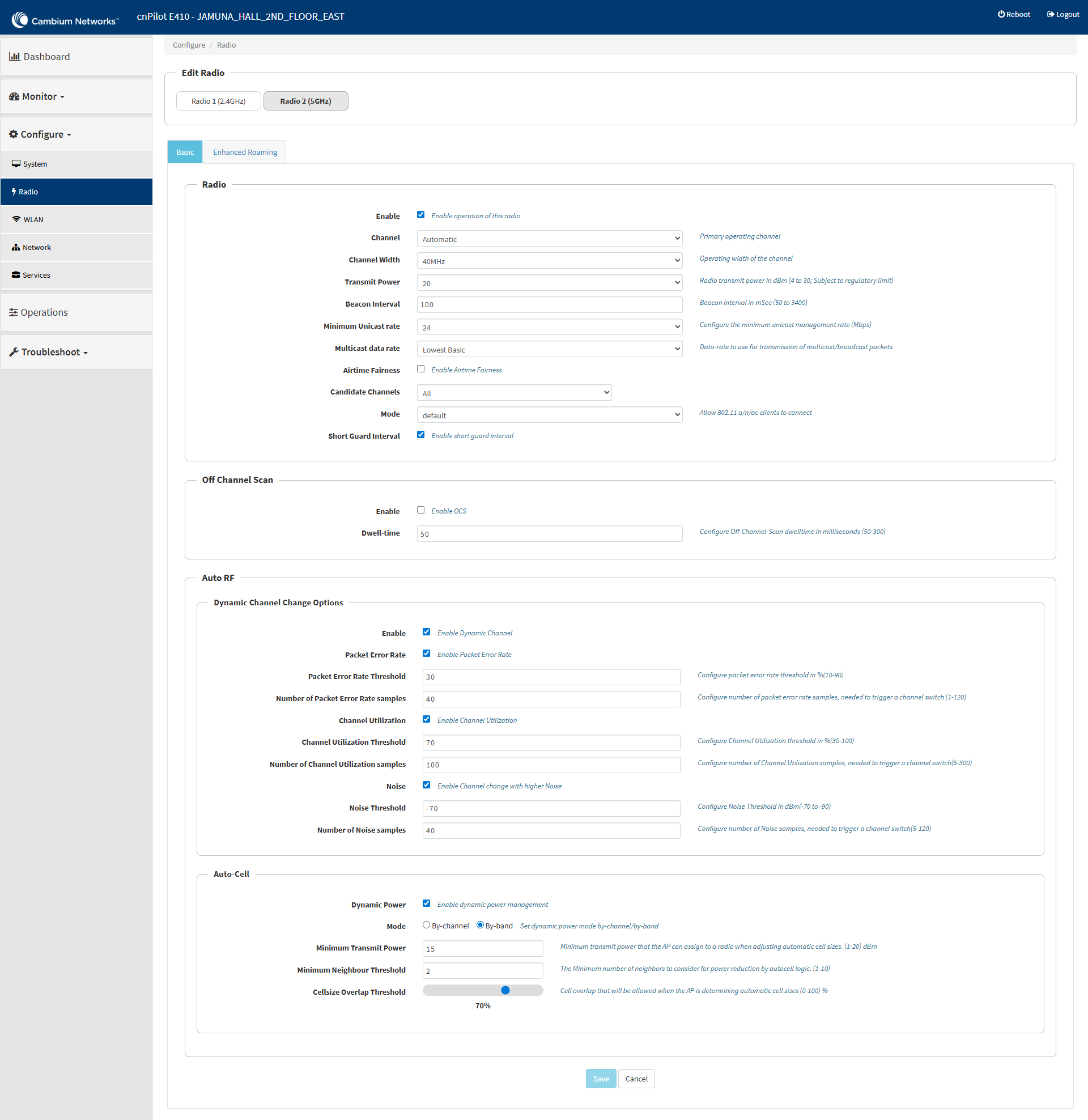
Task: Click the Save button
Action: [x=601, y=1079]
